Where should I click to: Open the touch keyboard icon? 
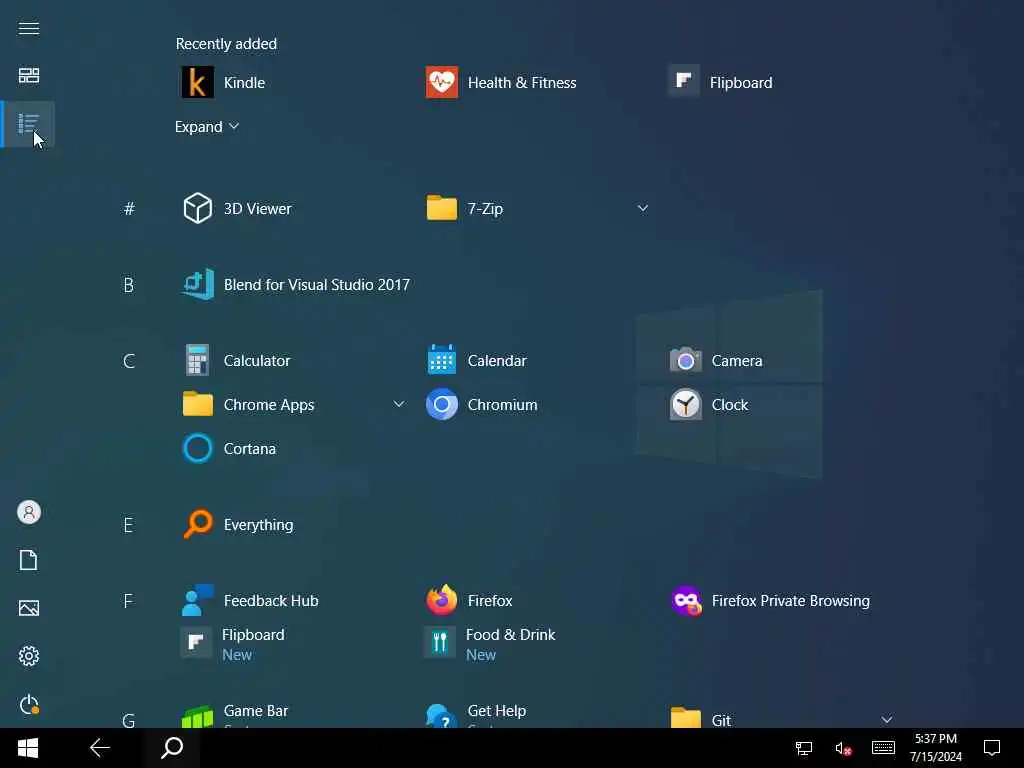tap(883, 748)
